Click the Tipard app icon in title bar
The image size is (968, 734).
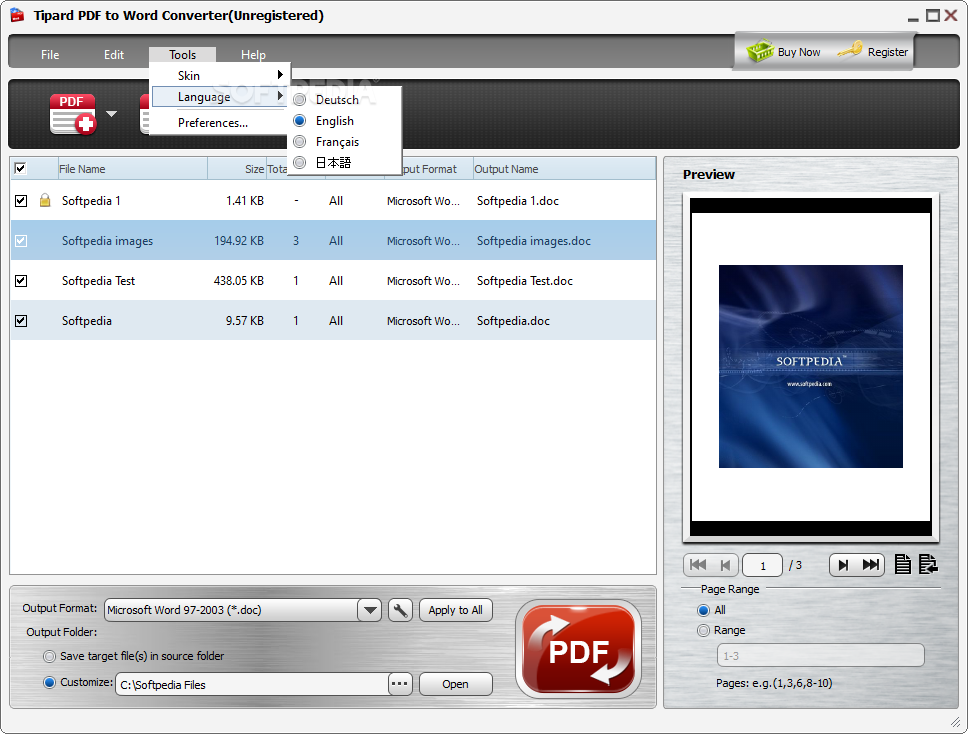17,15
